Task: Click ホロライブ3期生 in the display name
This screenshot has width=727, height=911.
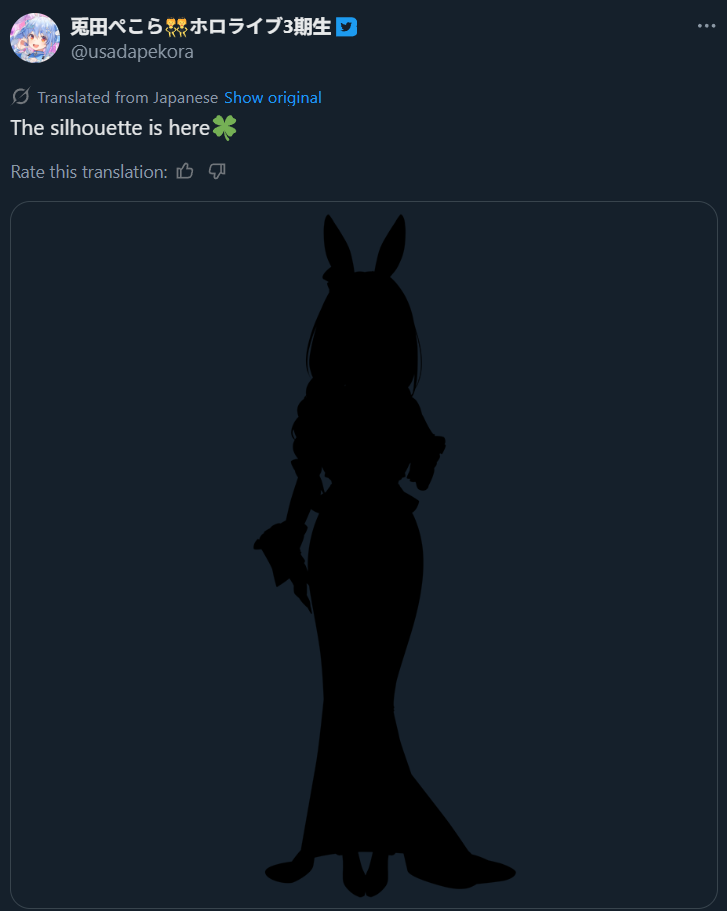Action: [x=260, y=27]
